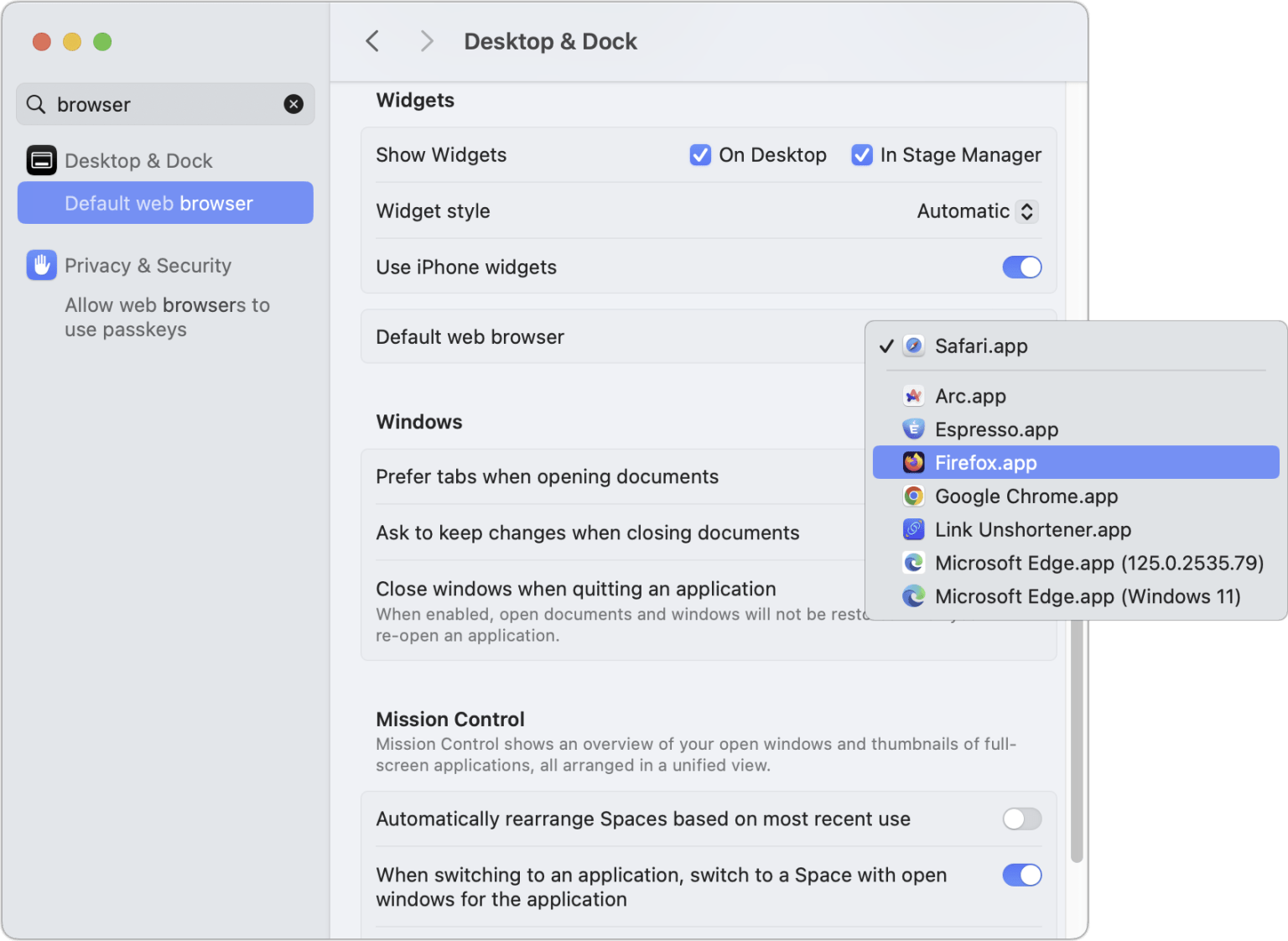Disable Use iPhone widgets
The image size is (1288, 941).
[x=1021, y=267]
